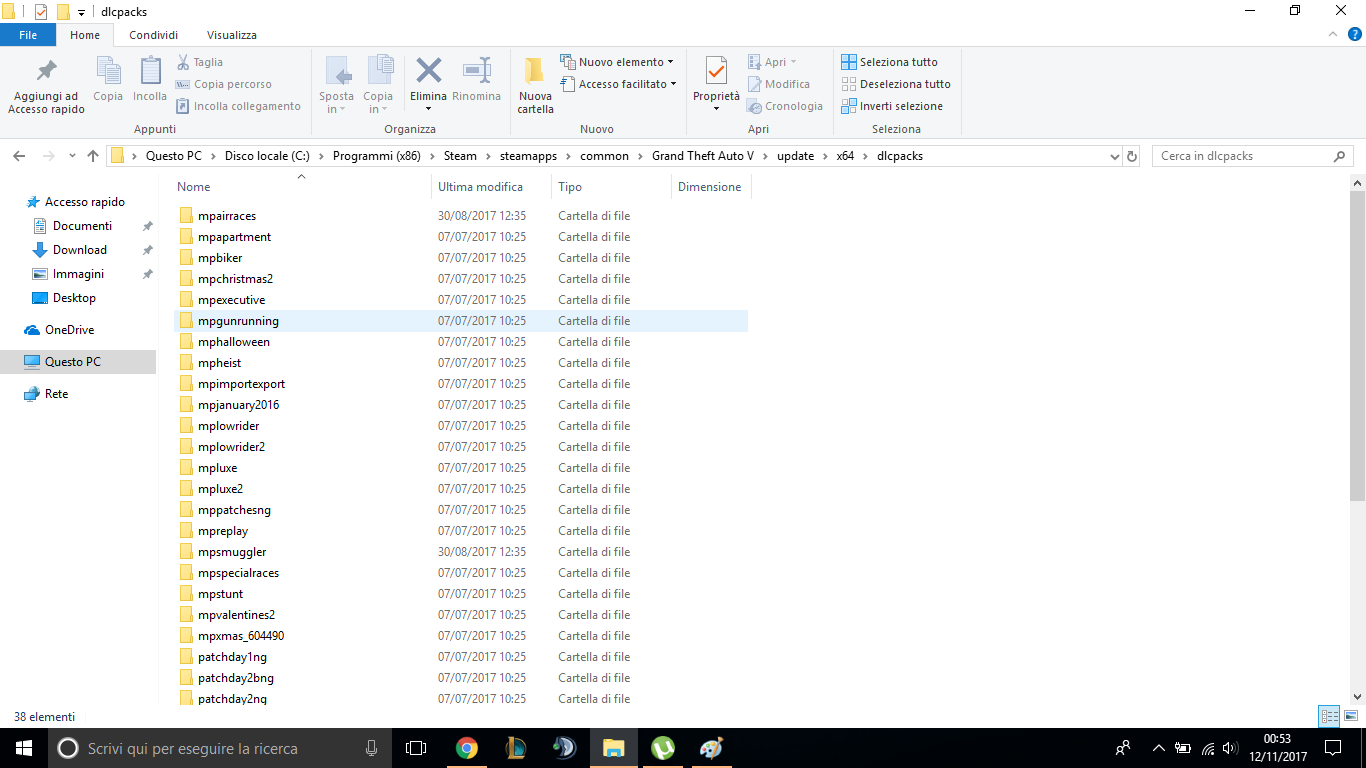The image size is (1366, 768).
Task: Click the Rinomina icon
Action: [476, 70]
